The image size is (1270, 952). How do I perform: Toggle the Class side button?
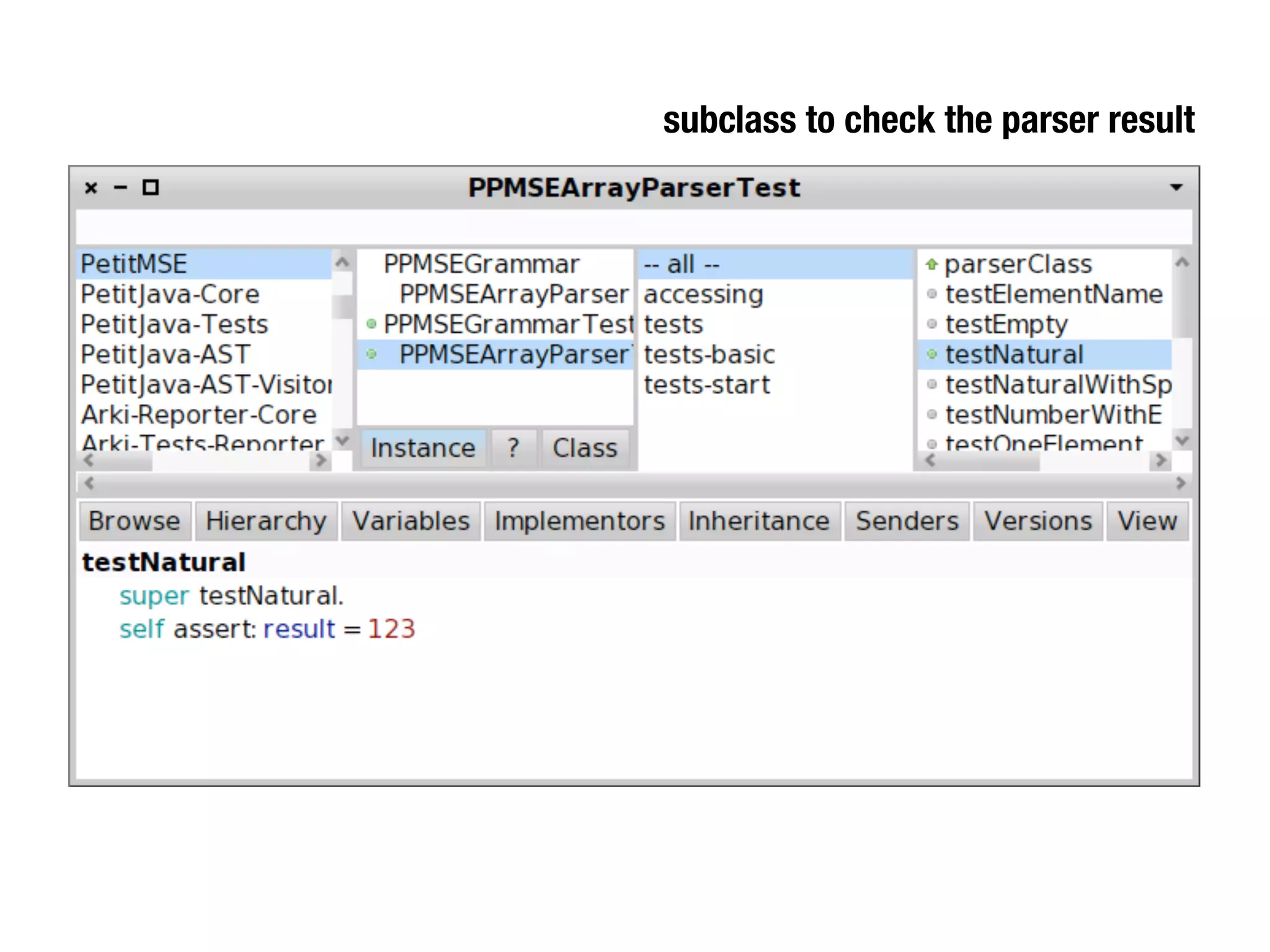coord(585,447)
